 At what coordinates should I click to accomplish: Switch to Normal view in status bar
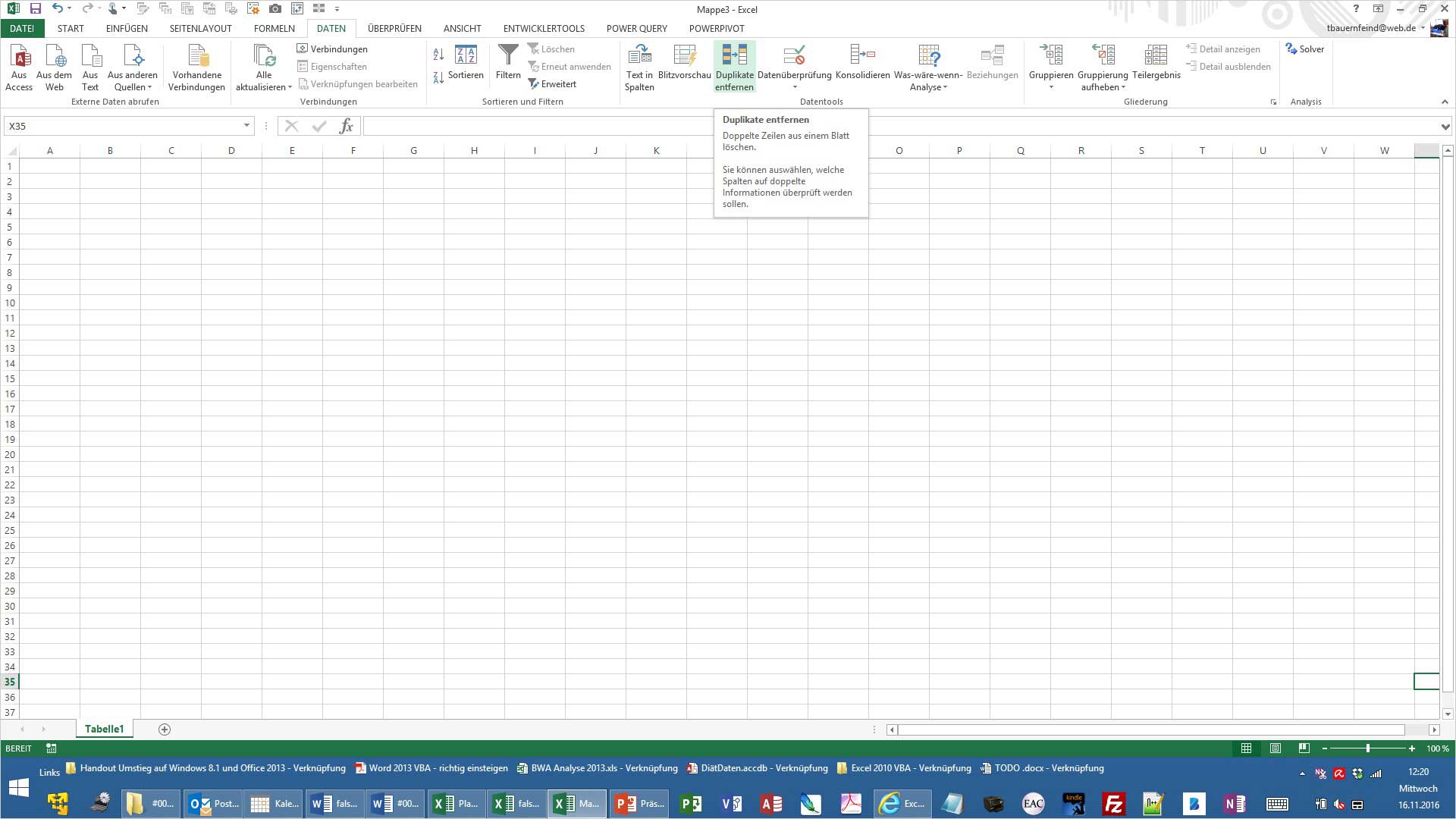(x=1246, y=748)
